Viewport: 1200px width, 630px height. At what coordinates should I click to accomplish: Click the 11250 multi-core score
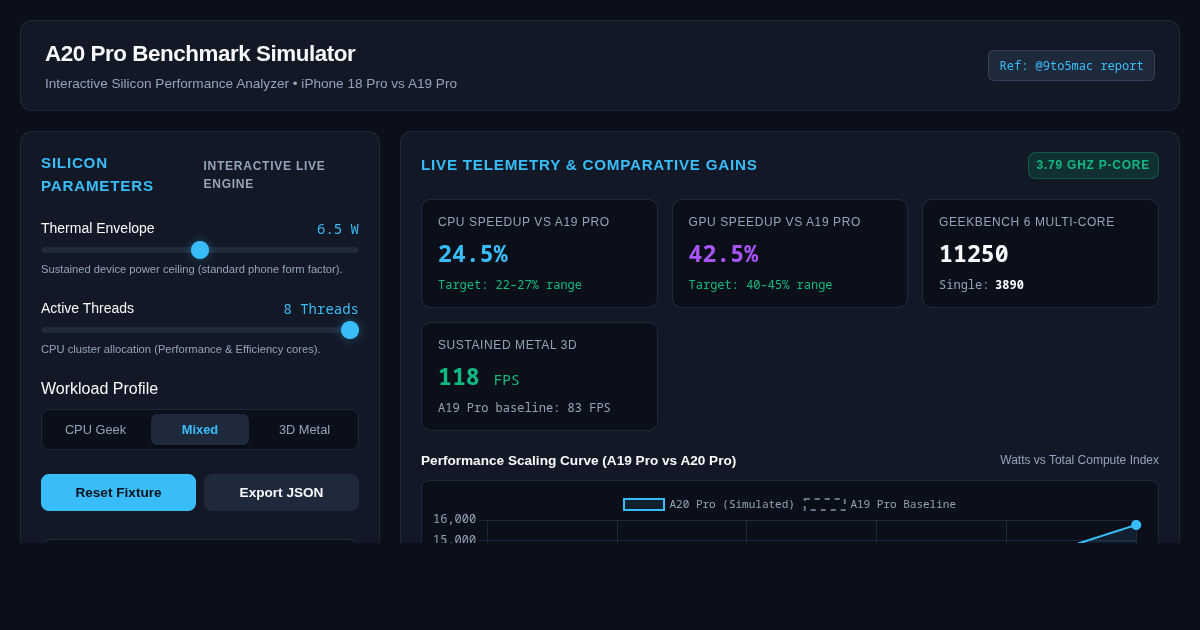coord(974,254)
